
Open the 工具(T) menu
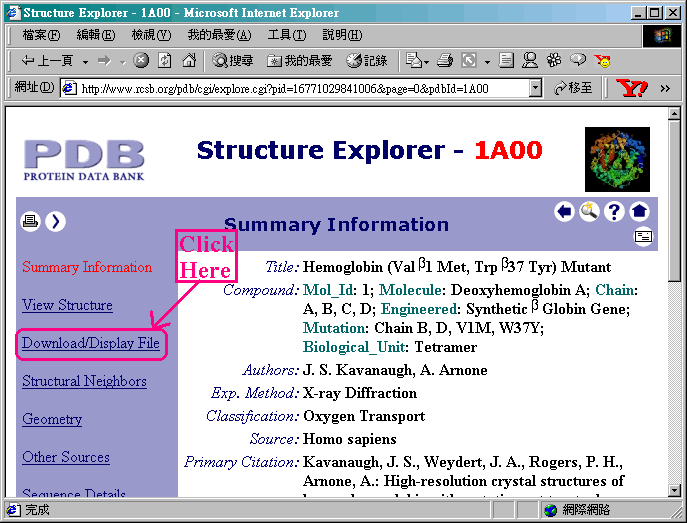287,35
